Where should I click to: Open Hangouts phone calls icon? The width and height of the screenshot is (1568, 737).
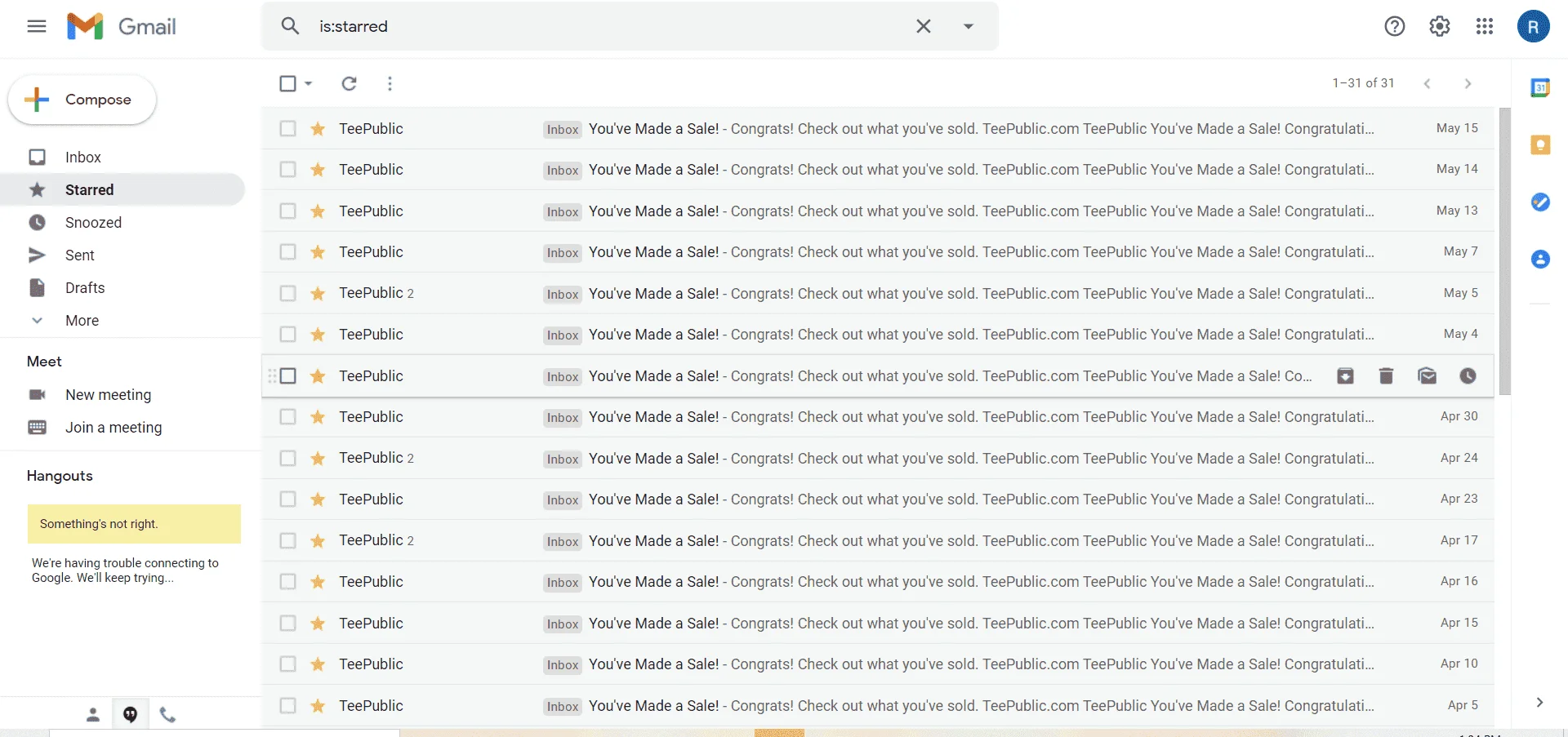(x=167, y=715)
